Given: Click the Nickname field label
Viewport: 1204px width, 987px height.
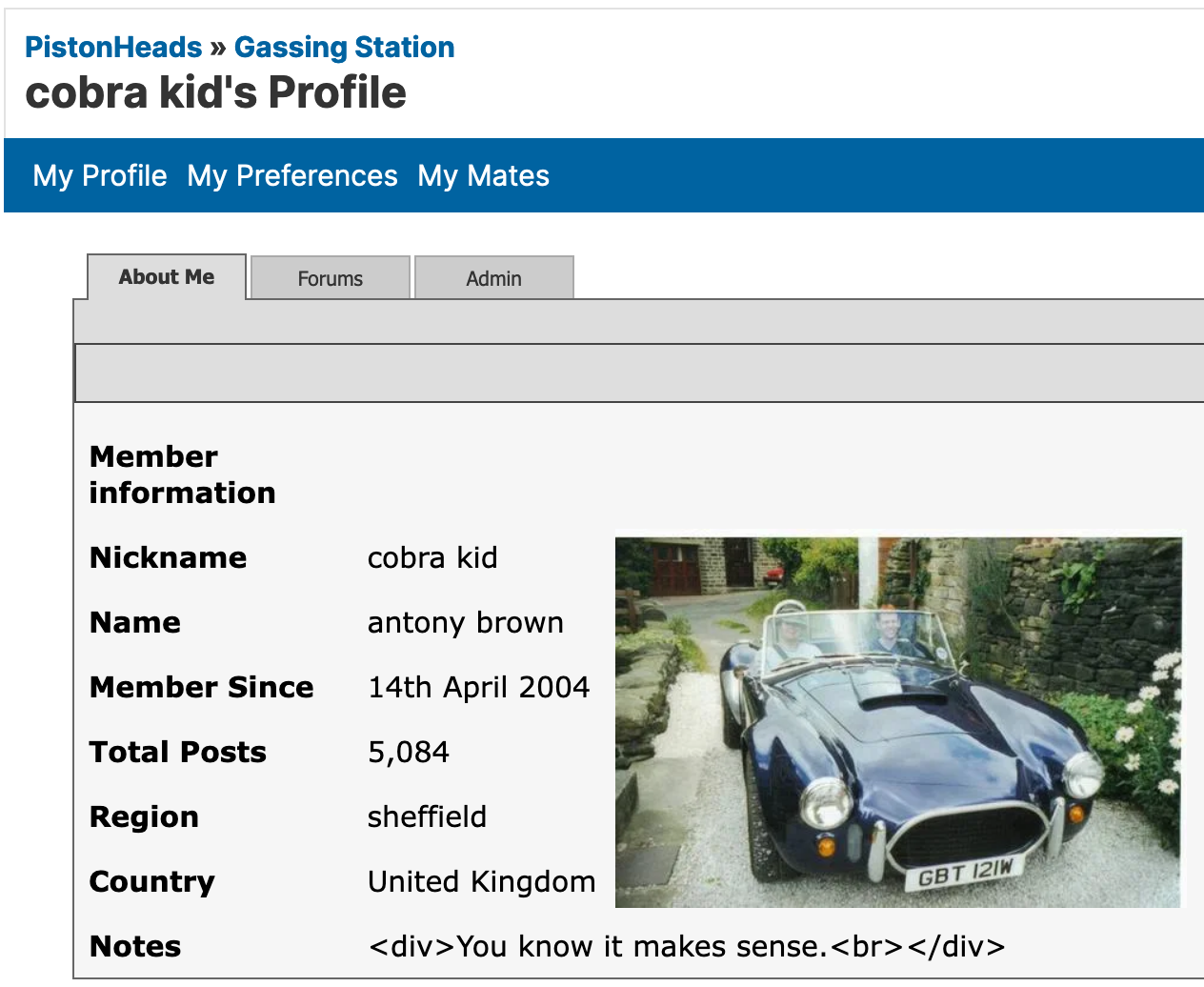Looking at the screenshot, I should coord(168,557).
